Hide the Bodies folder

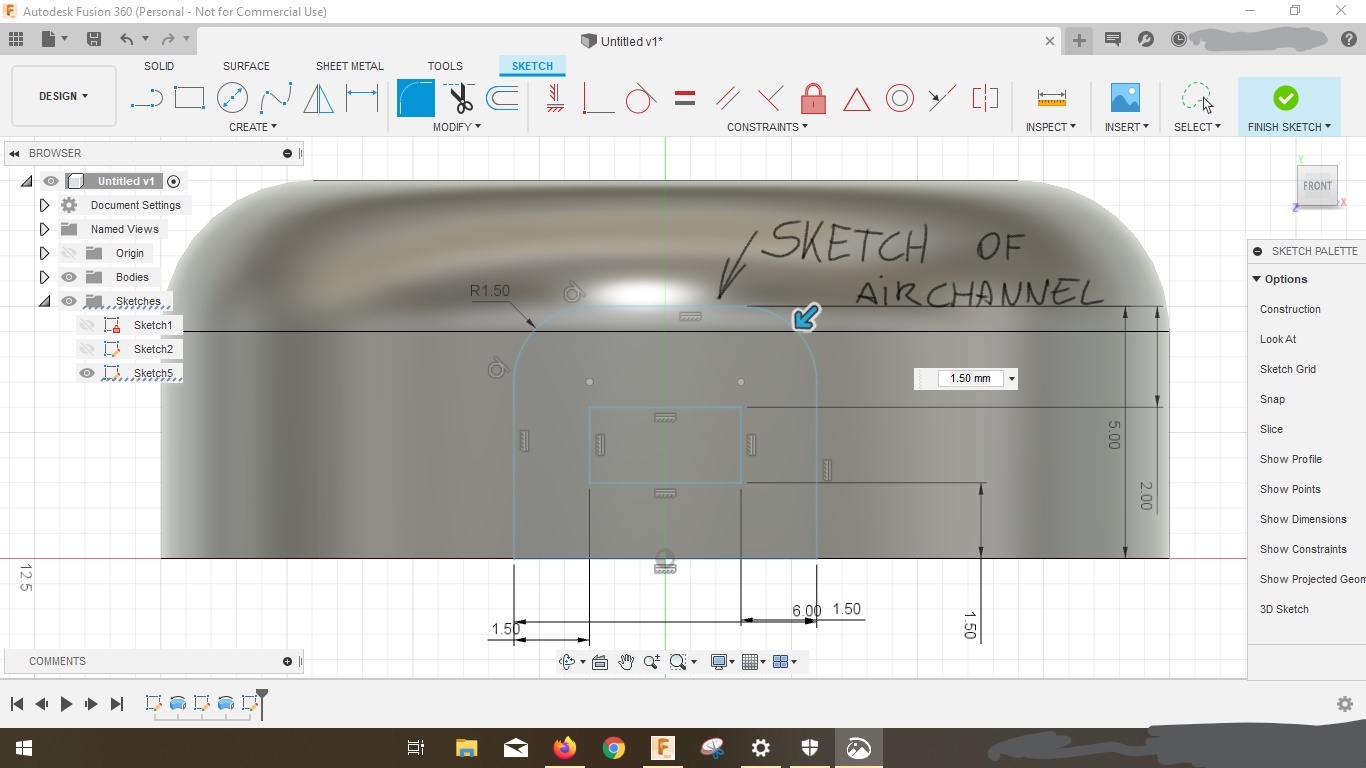(69, 277)
